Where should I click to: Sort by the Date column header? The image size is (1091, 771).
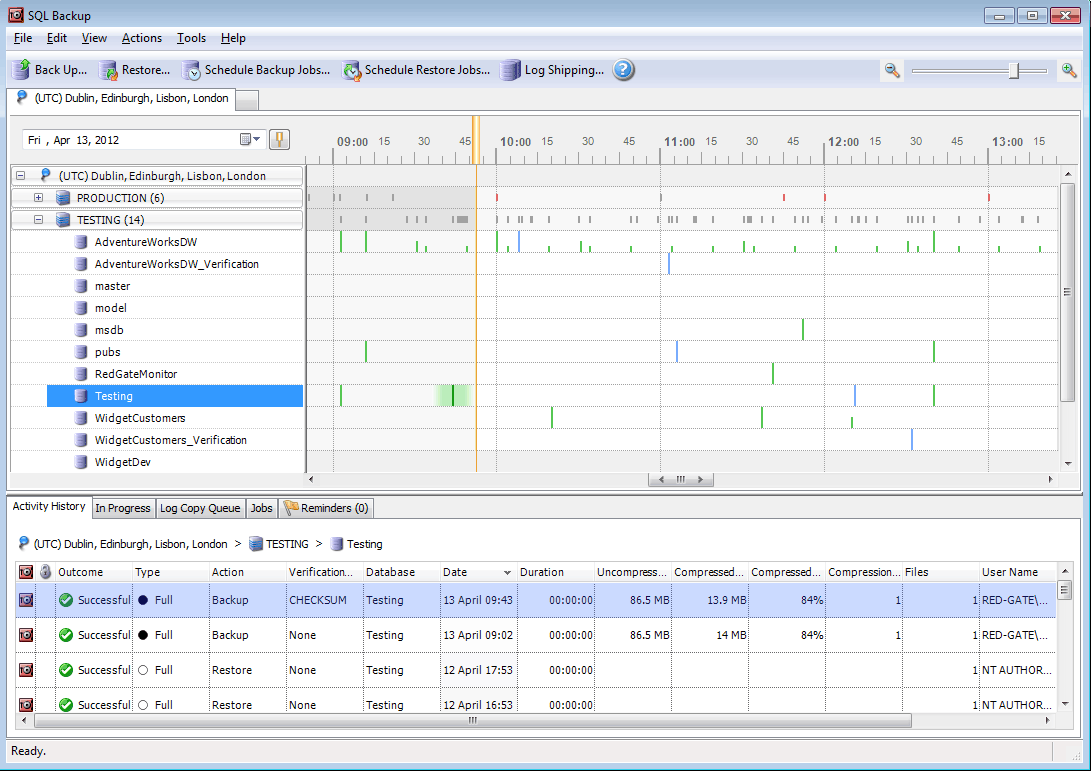478,572
